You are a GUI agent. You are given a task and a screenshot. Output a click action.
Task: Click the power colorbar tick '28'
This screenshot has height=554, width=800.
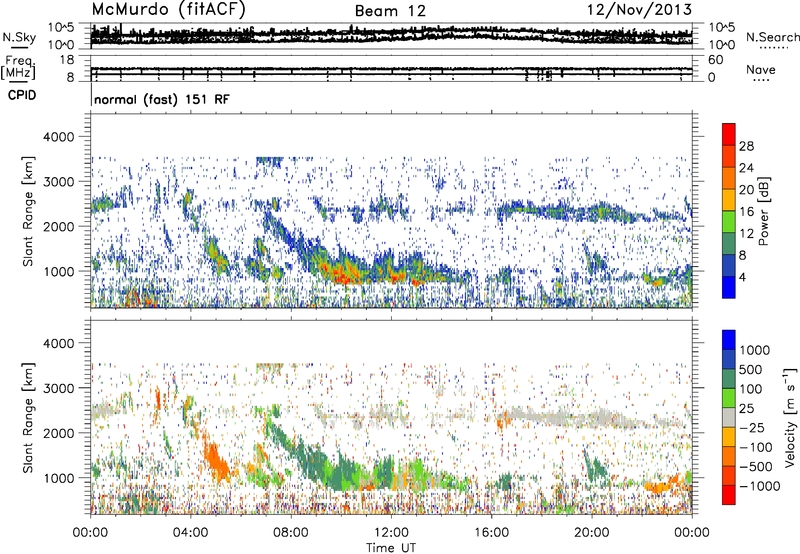pyautogui.click(x=746, y=146)
